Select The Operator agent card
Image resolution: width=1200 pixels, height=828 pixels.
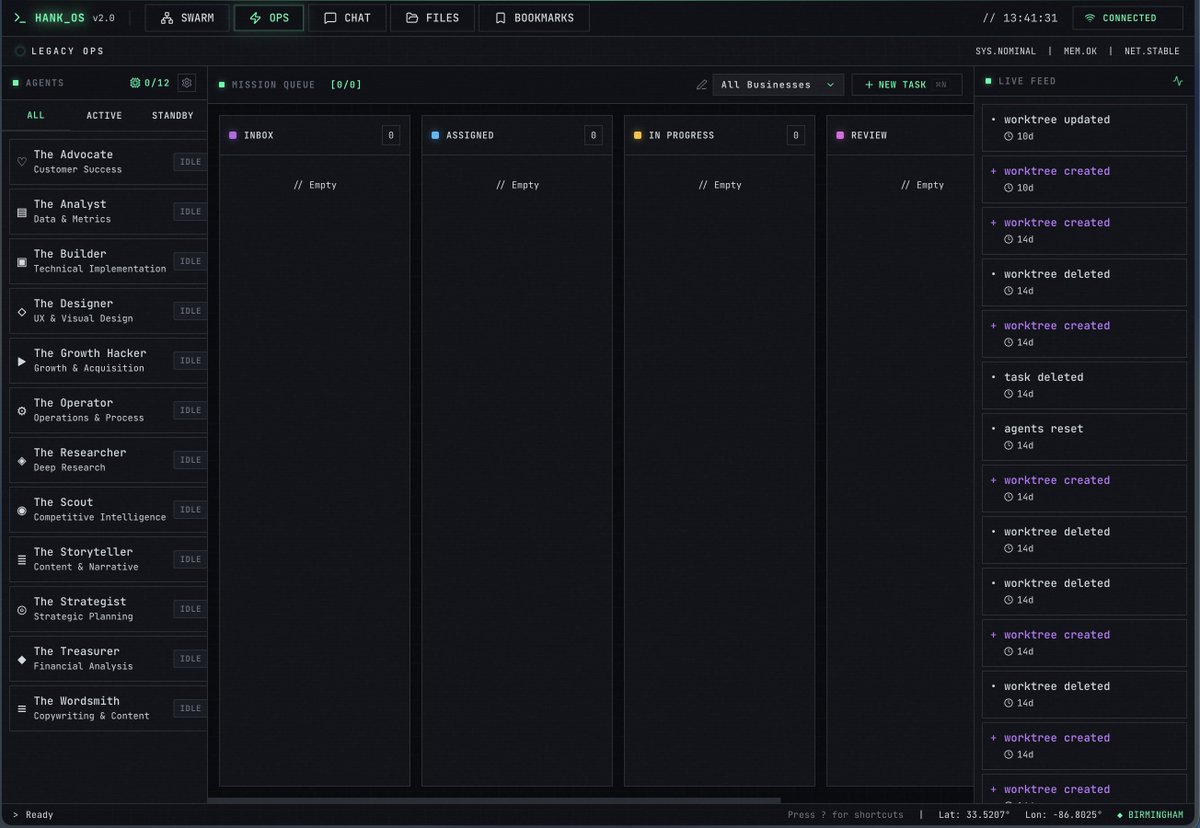pos(108,410)
